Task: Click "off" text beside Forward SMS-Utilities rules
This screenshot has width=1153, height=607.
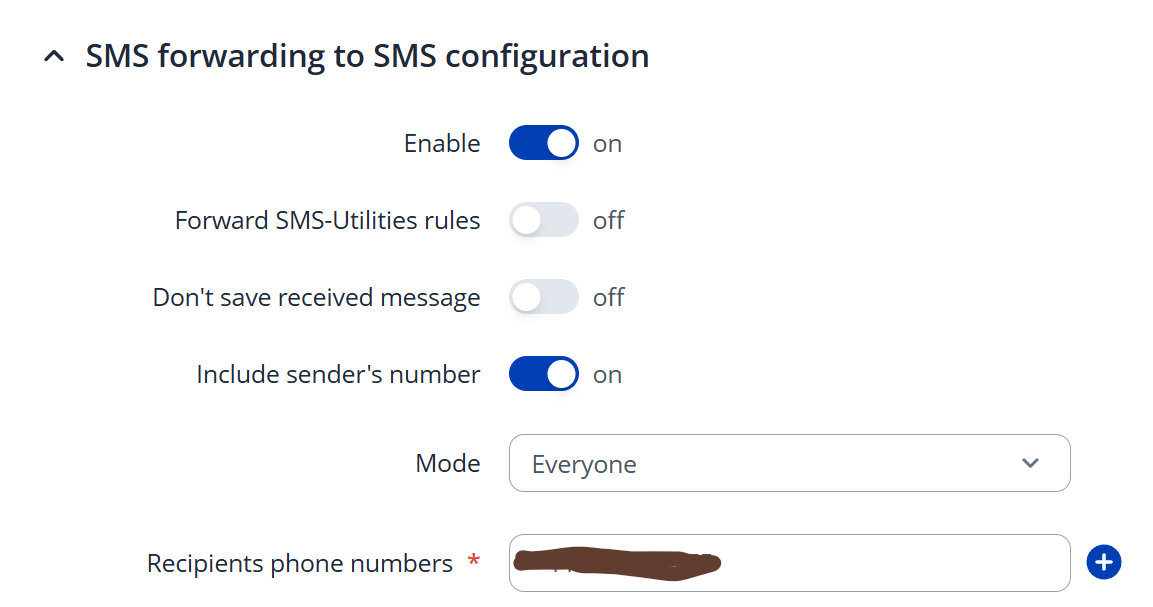Action: click(608, 221)
